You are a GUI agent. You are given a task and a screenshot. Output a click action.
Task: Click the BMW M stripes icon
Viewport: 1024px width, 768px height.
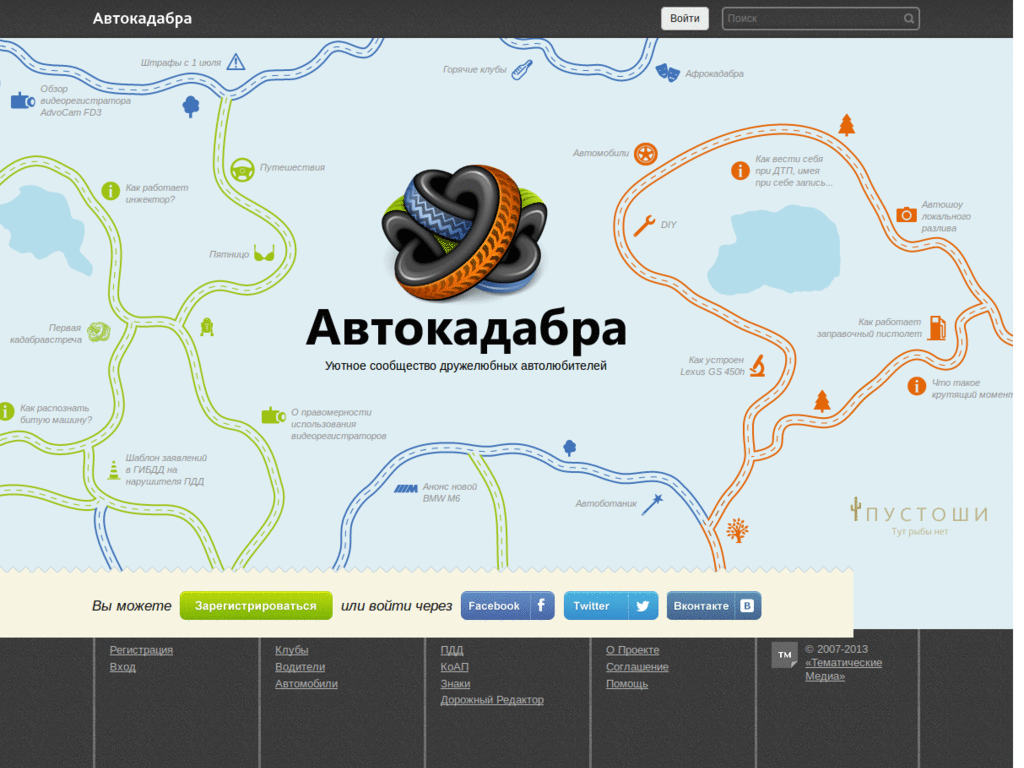point(406,488)
